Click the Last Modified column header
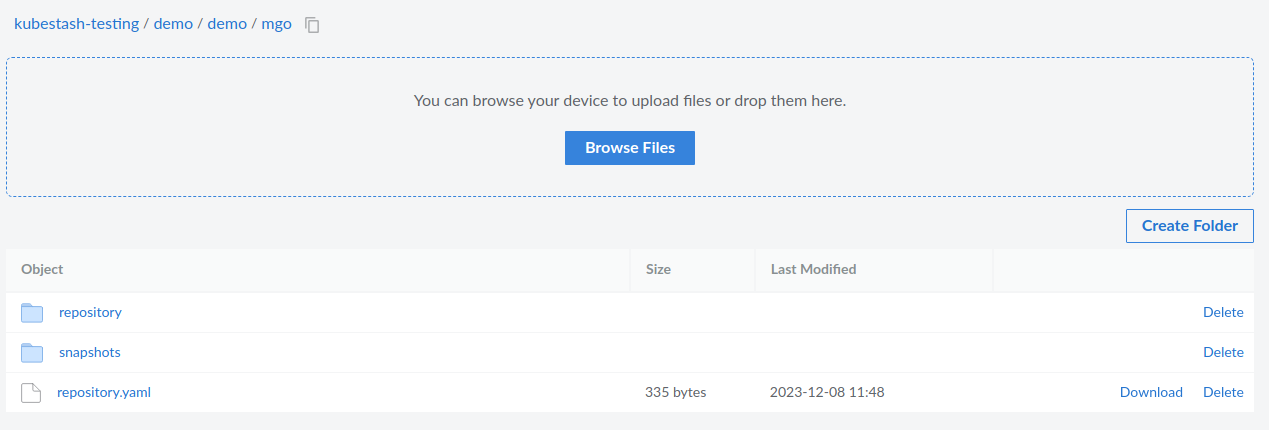The height and width of the screenshot is (430, 1269). tap(813, 269)
